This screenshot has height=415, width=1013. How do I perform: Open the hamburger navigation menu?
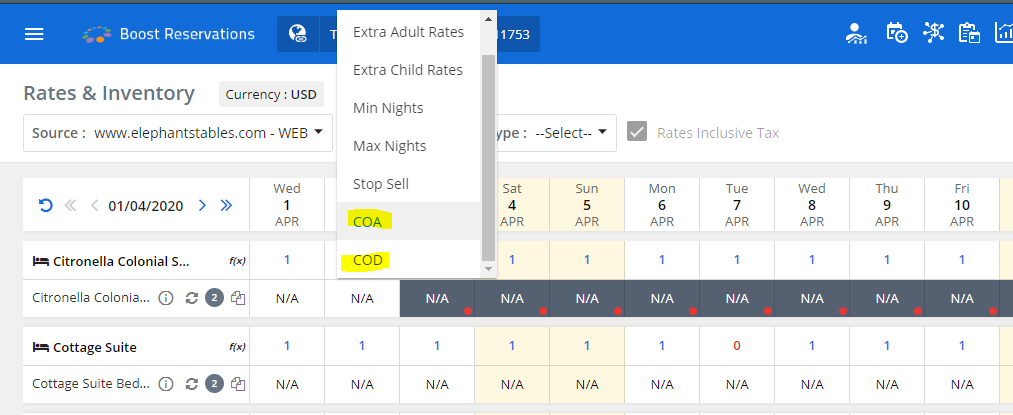pos(34,34)
